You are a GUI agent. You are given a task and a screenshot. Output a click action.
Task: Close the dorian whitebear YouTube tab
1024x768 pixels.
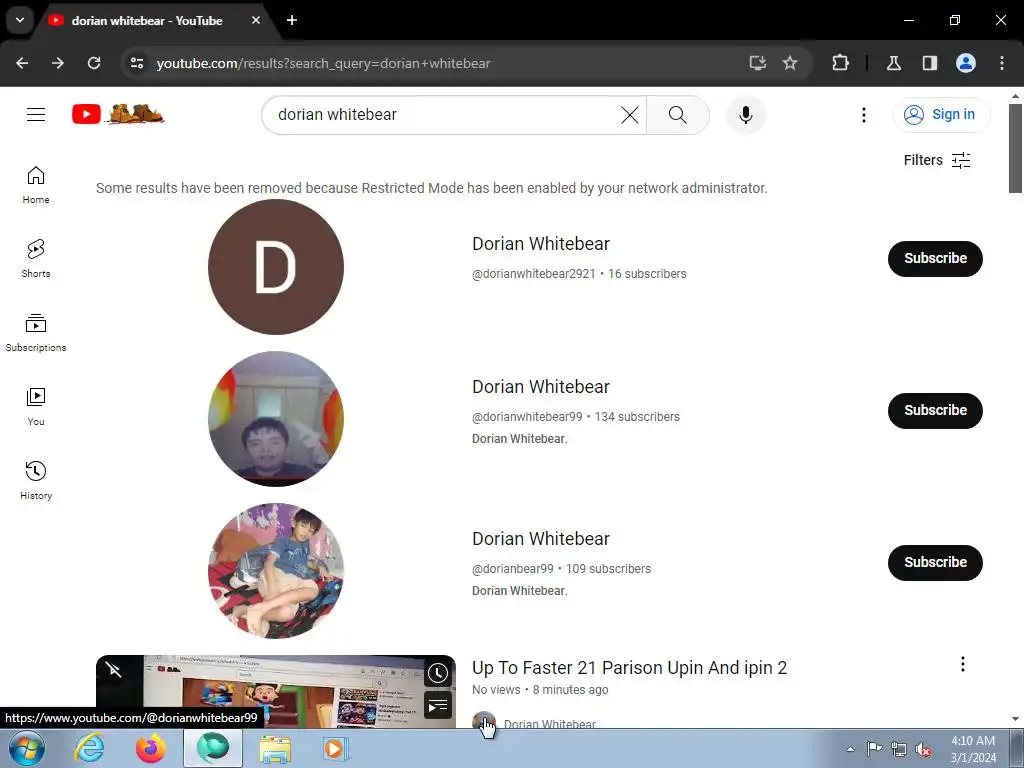point(256,20)
